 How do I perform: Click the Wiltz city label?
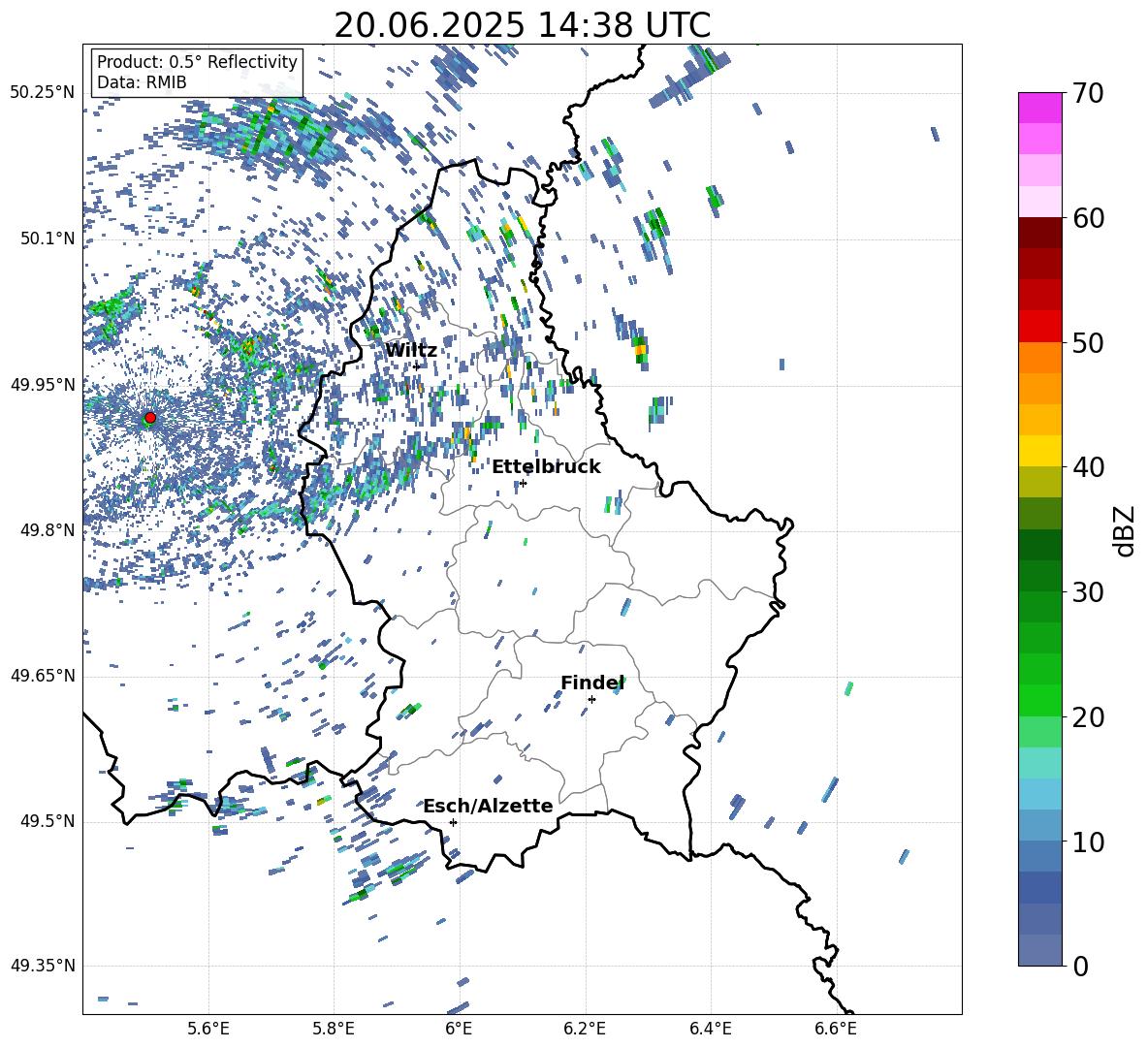(x=411, y=351)
